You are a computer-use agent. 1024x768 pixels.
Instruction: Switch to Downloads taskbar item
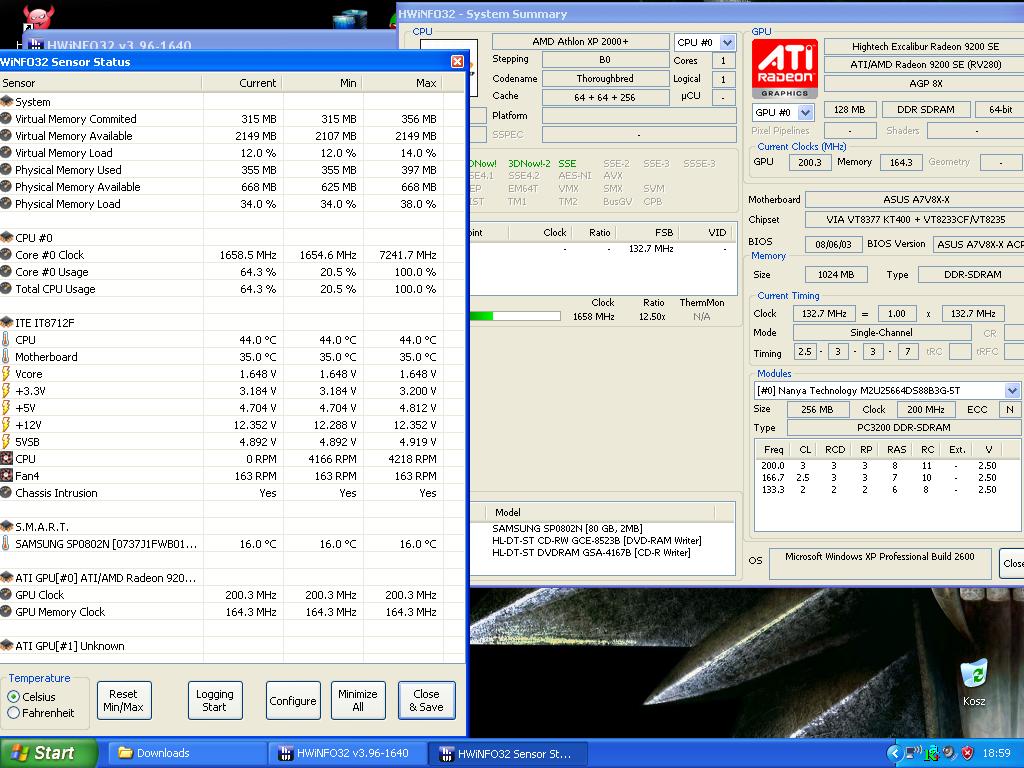coord(187,753)
